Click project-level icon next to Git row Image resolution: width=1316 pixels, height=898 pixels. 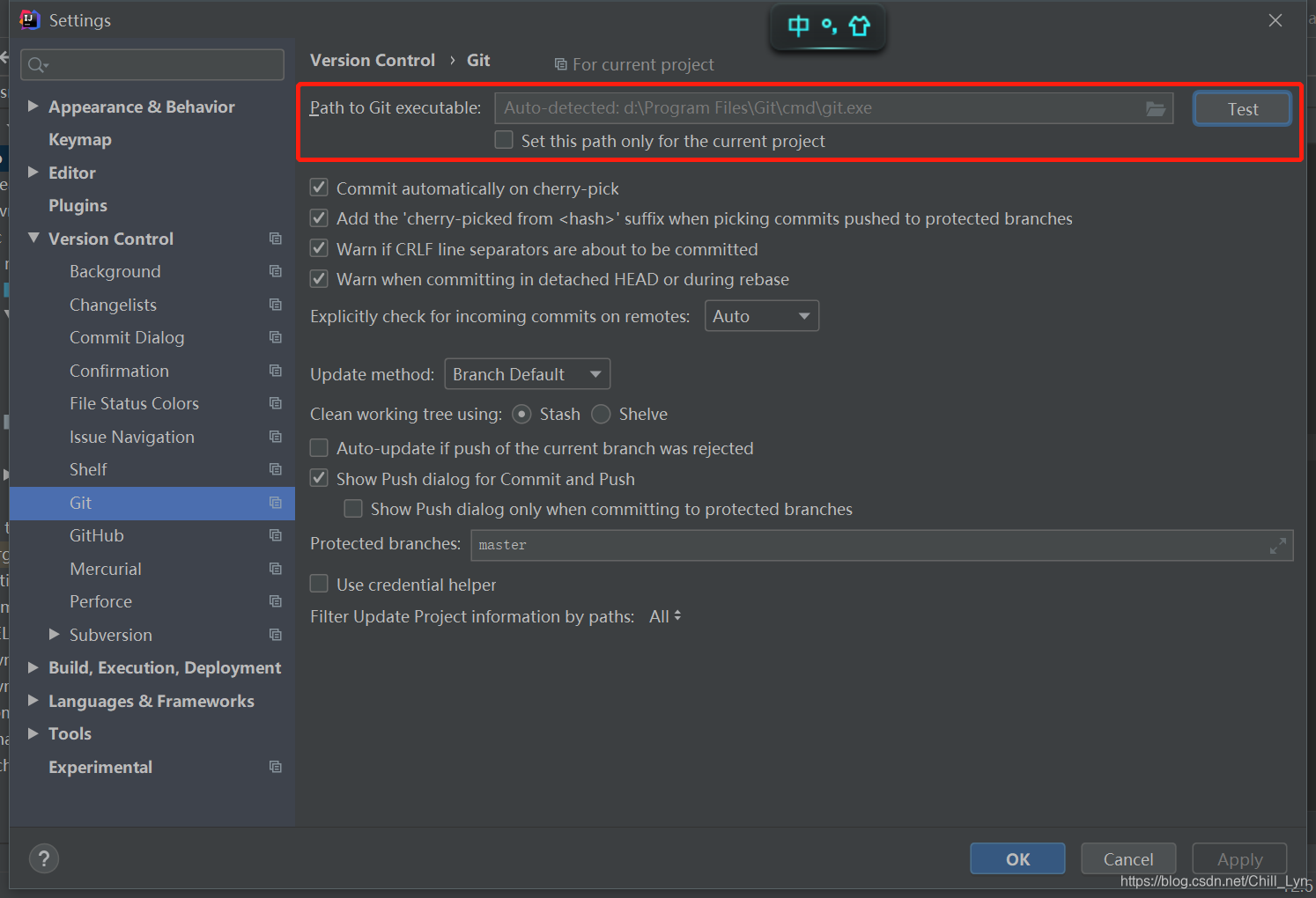(276, 503)
